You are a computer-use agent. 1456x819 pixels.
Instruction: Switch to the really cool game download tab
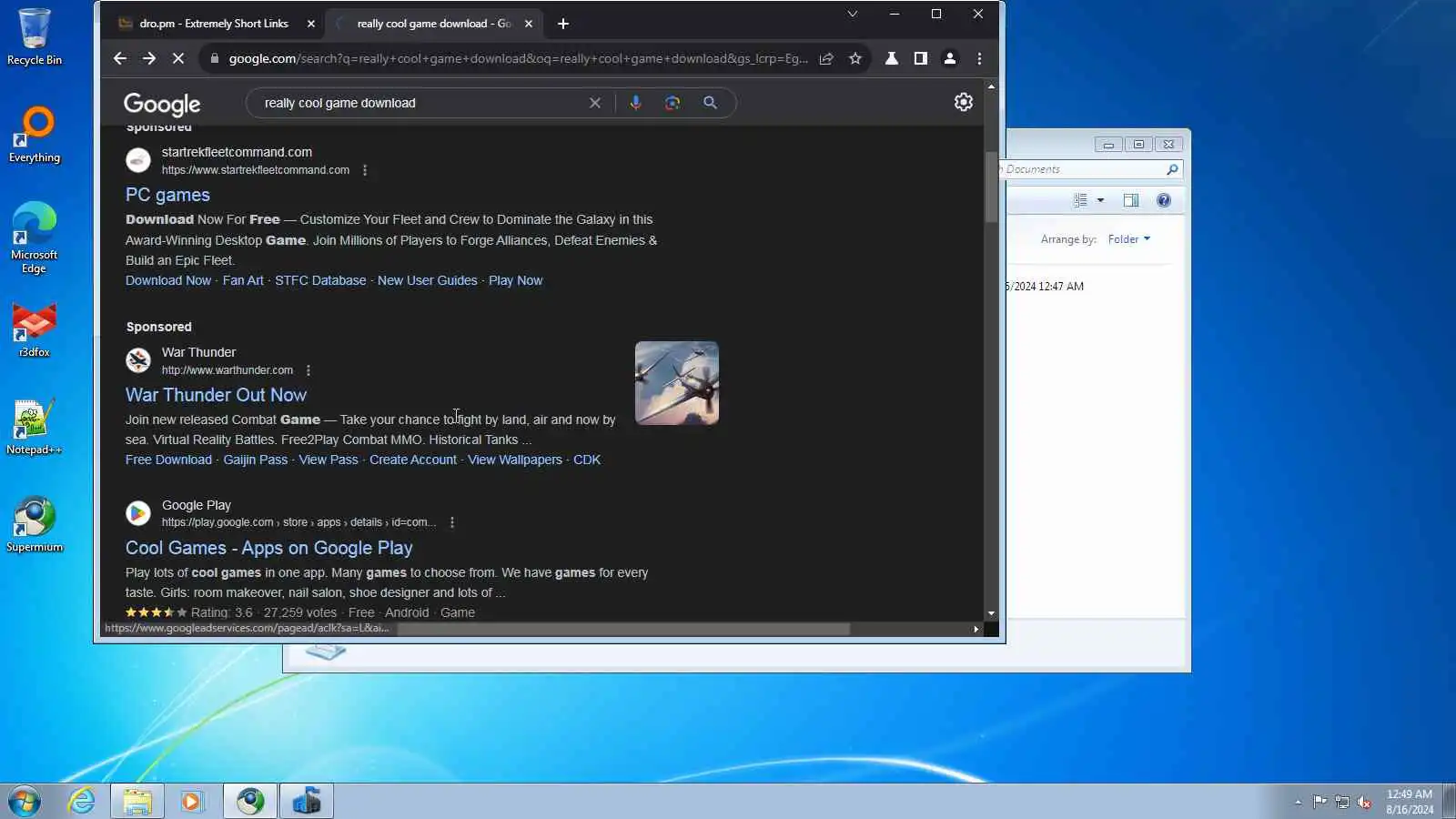pyautogui.click(x=433, y=24)
